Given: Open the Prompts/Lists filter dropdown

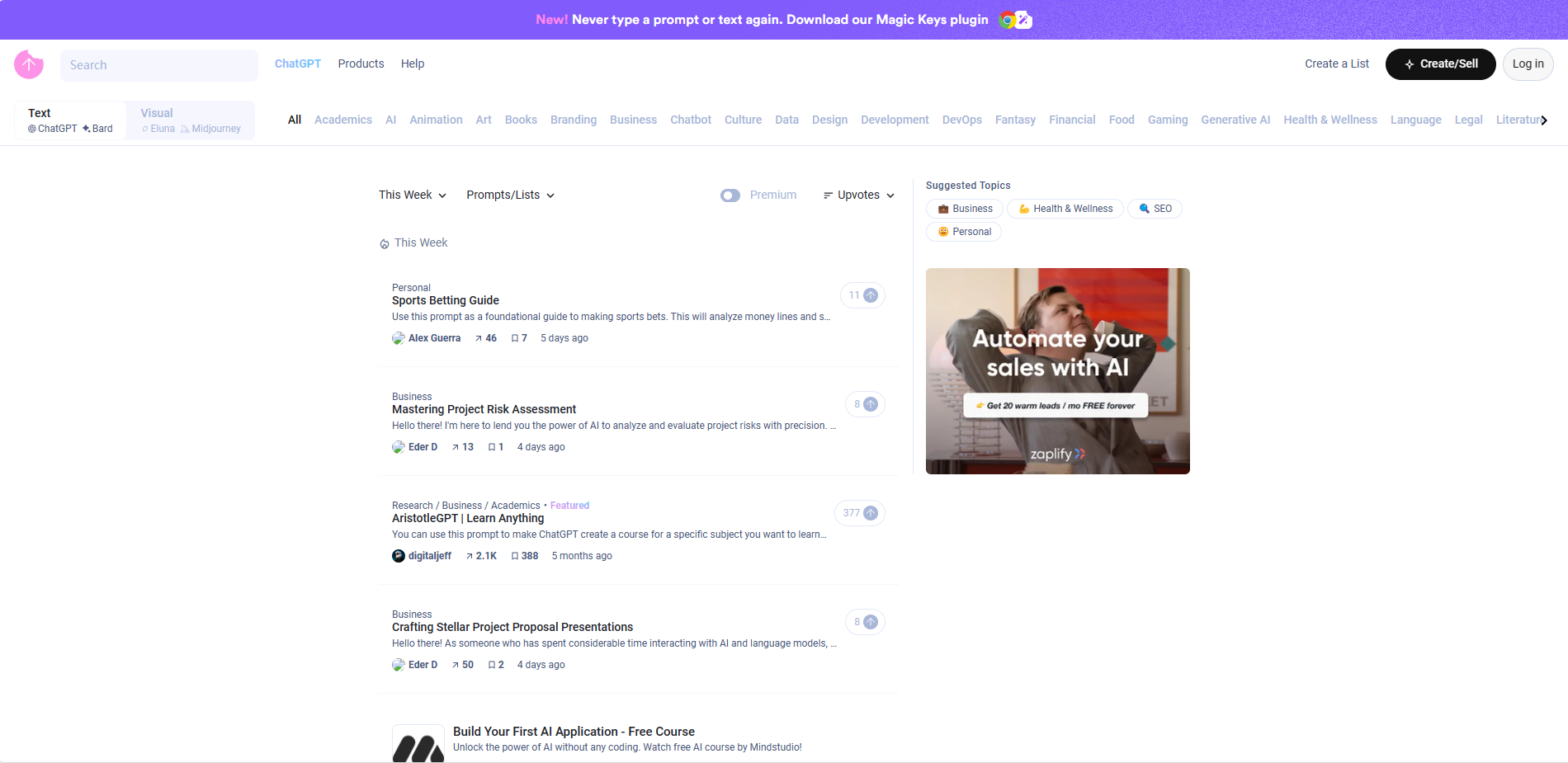Looking at the screenshot, I should 511,195.
